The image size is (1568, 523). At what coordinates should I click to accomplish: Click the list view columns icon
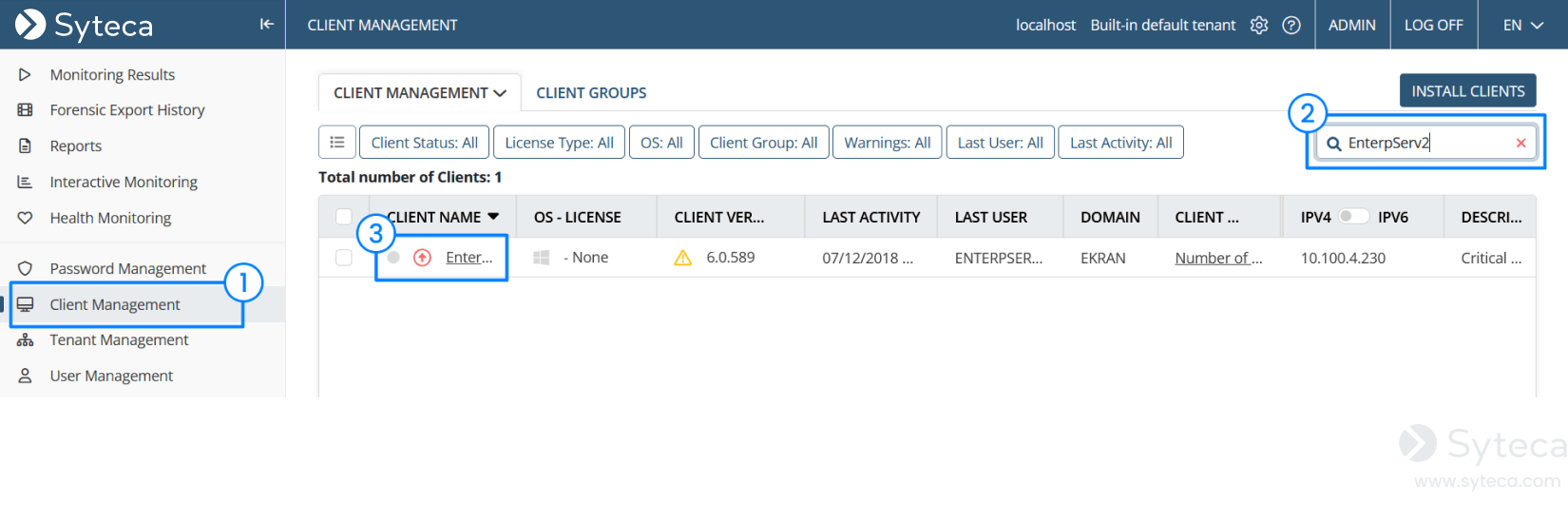click(336, 143)
